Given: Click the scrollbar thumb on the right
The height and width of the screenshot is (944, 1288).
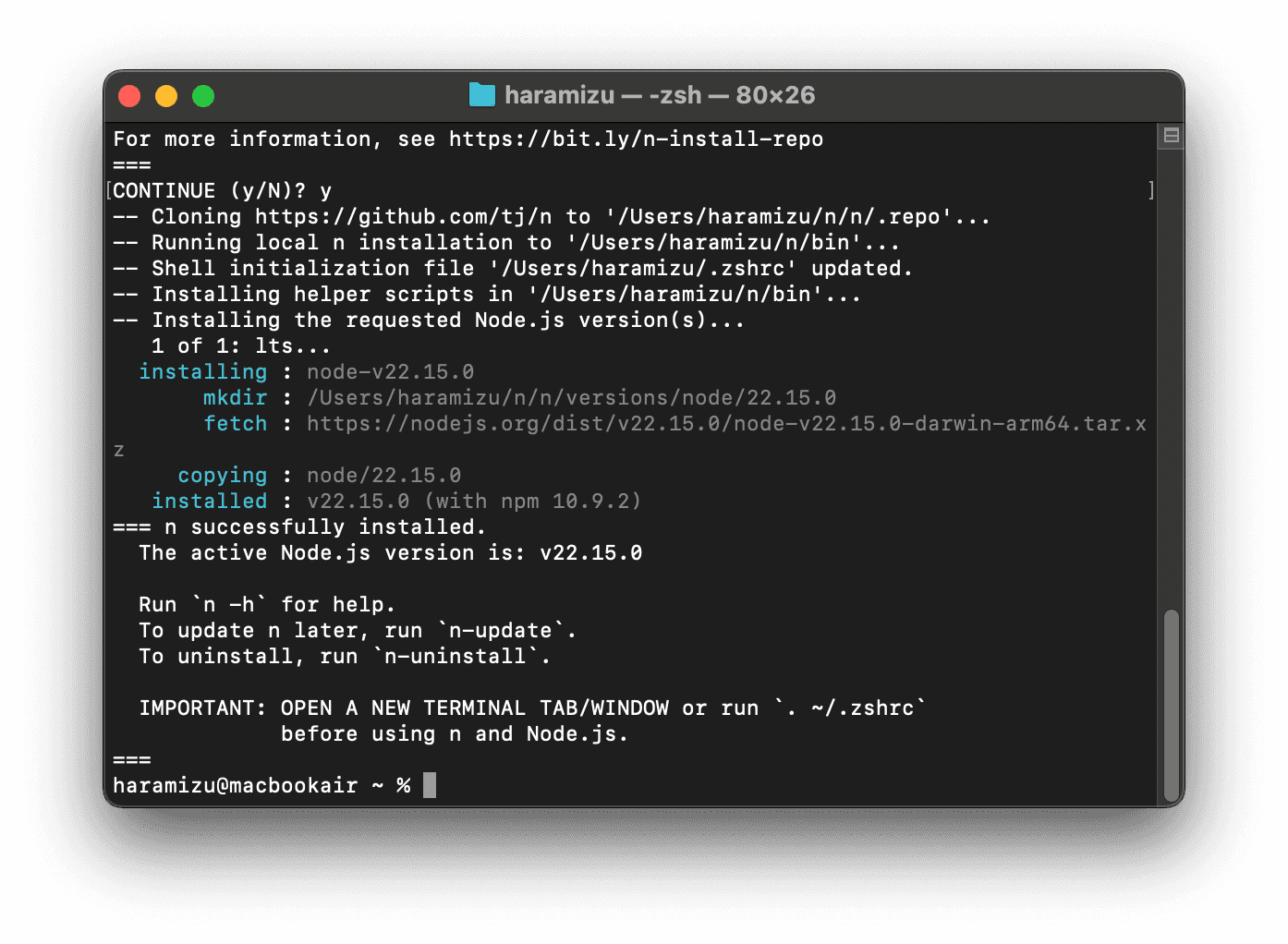Looking at the screenshot, I should pyautogui.click(x=1171, y=705).
